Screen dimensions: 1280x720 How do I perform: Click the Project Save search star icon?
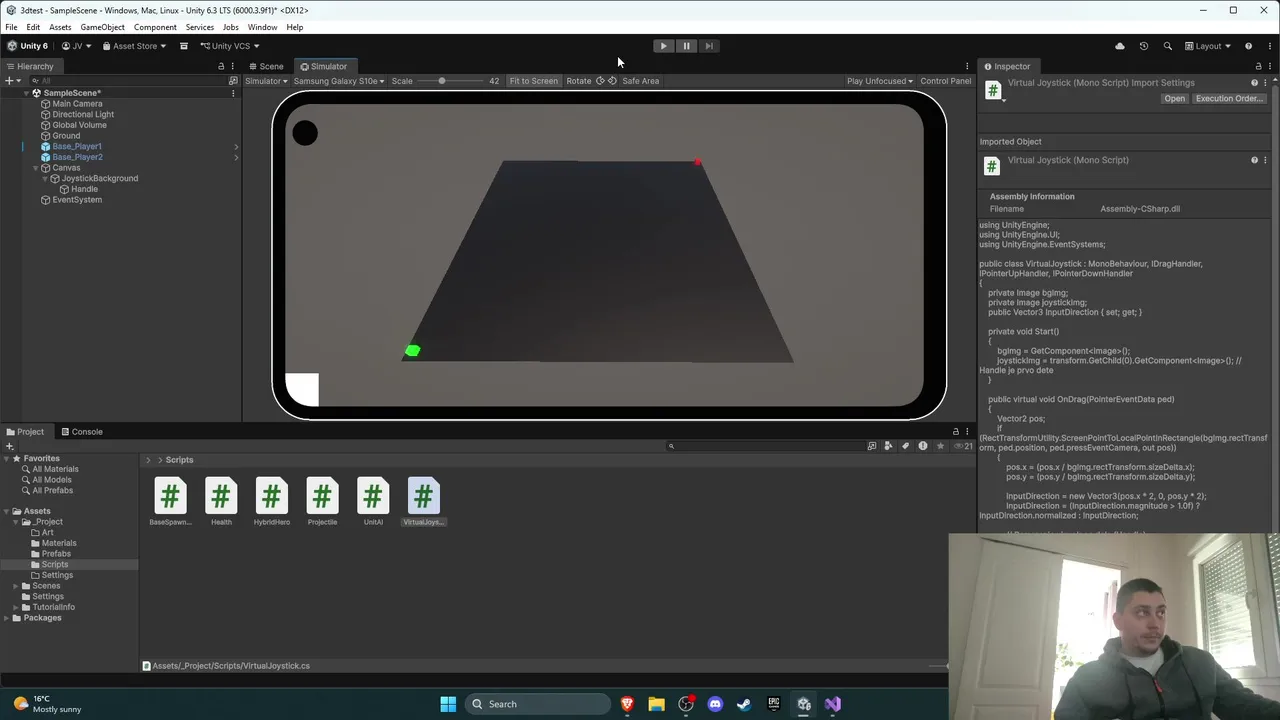[x=939, y=446]
